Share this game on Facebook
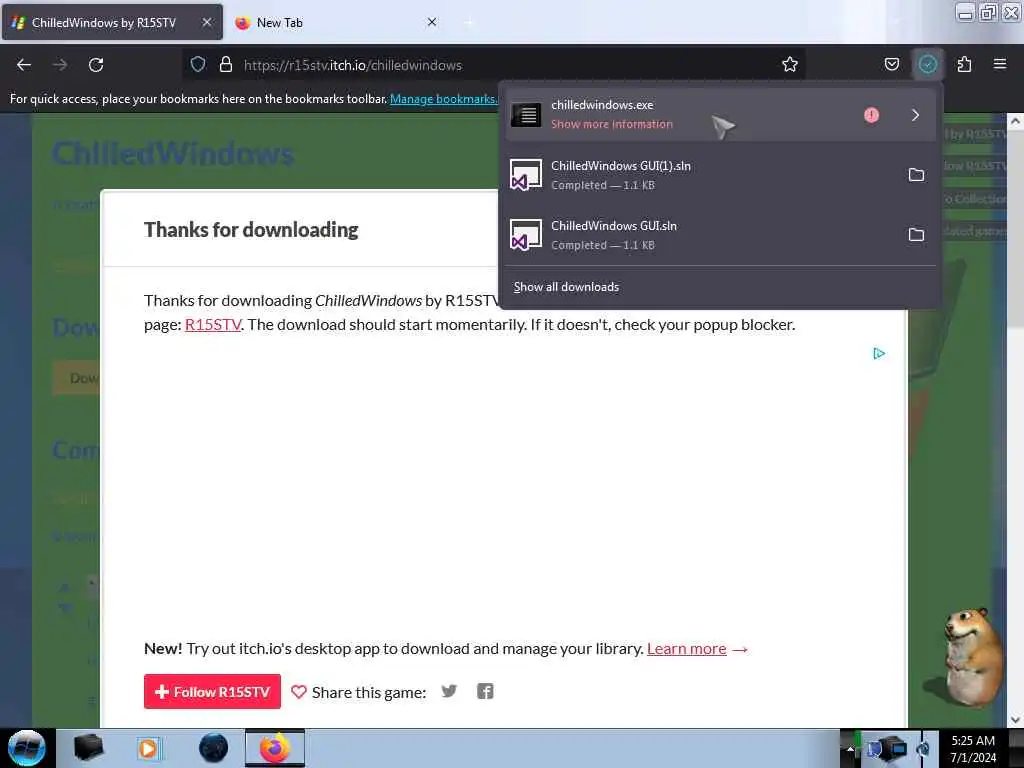 click(485, 691)
